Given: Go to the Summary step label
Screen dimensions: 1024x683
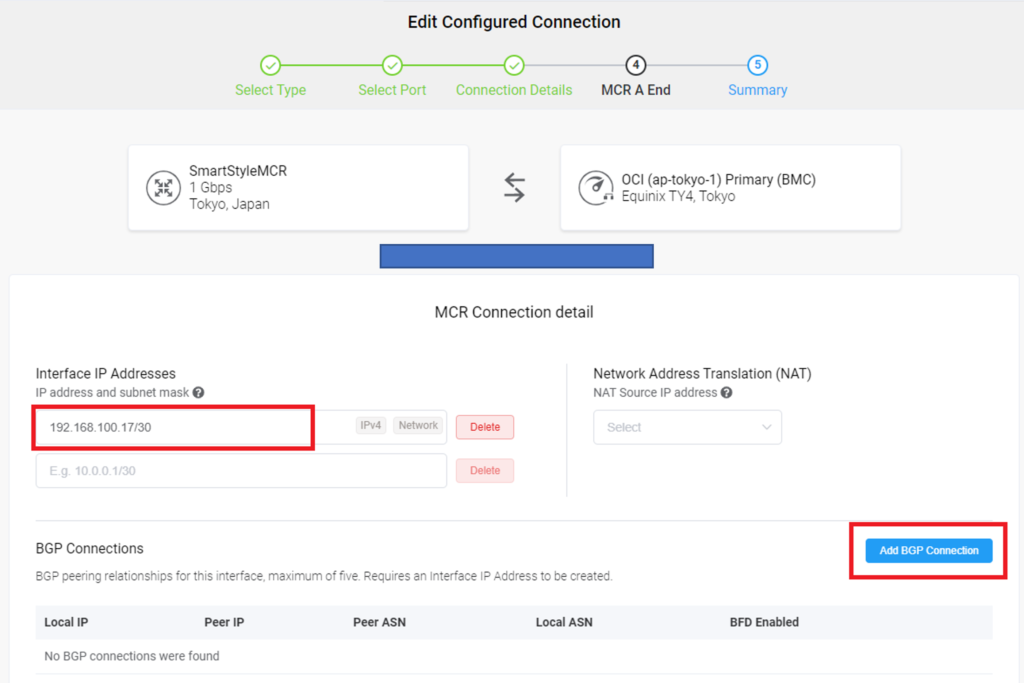Looking at the screenshot, I should tap(758, 90).
